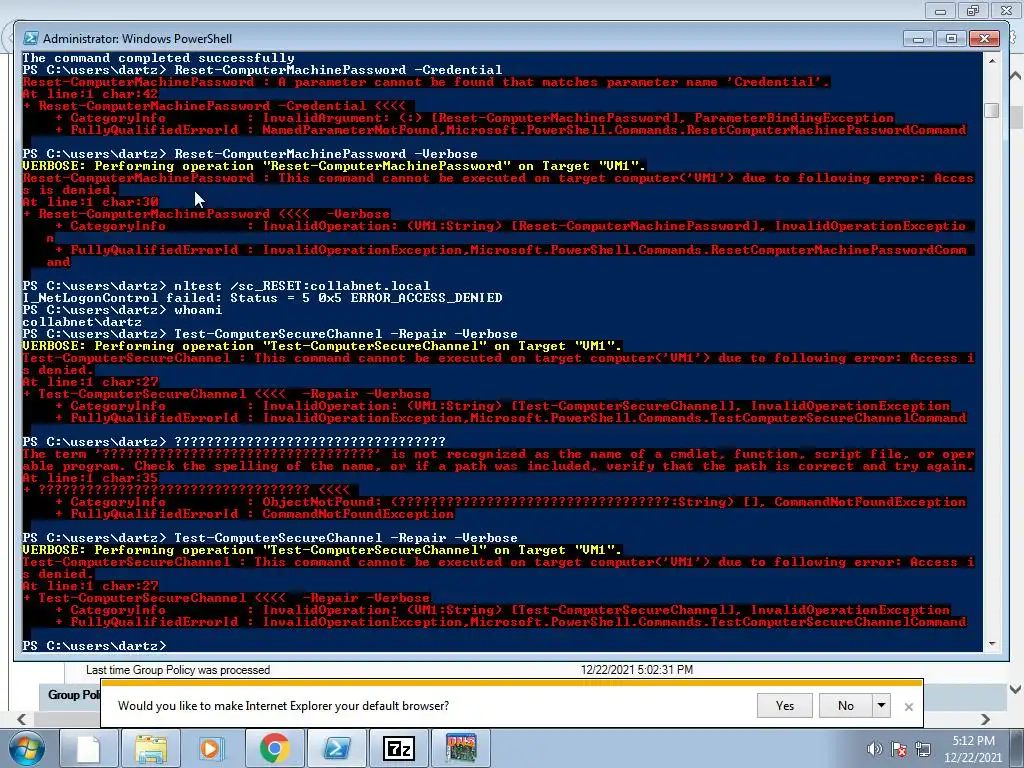Click the Reset-ComputerMachinePassword -Verbose command
This screenshot has width=1024, height=768.
pos(250,154)
